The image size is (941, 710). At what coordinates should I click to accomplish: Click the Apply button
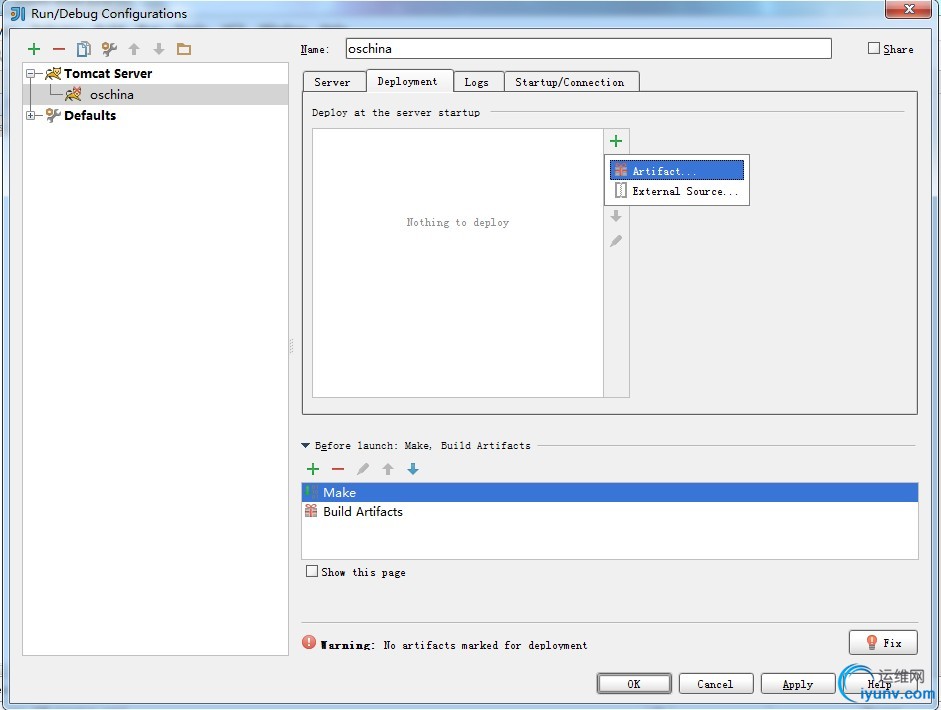(x=798, y=684)
